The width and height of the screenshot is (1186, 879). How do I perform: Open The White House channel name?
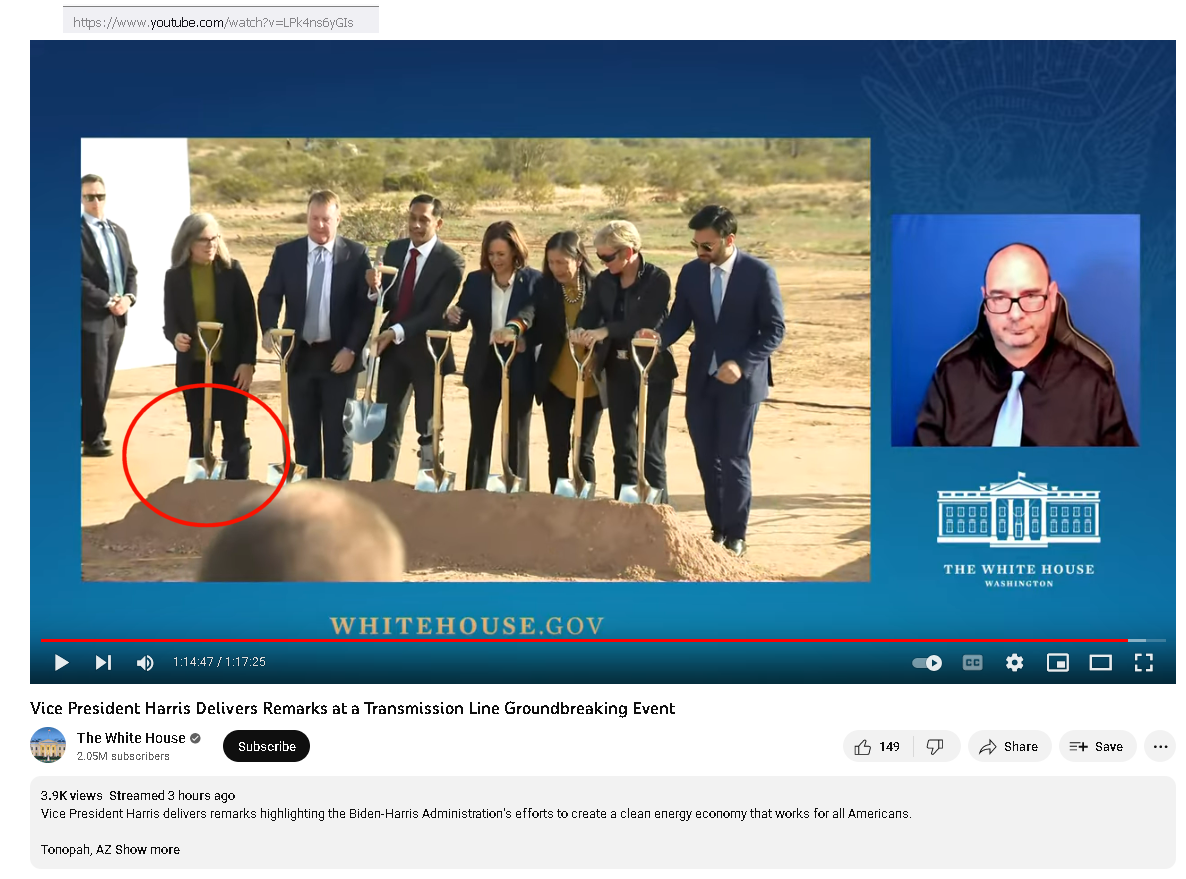(131, 738)
